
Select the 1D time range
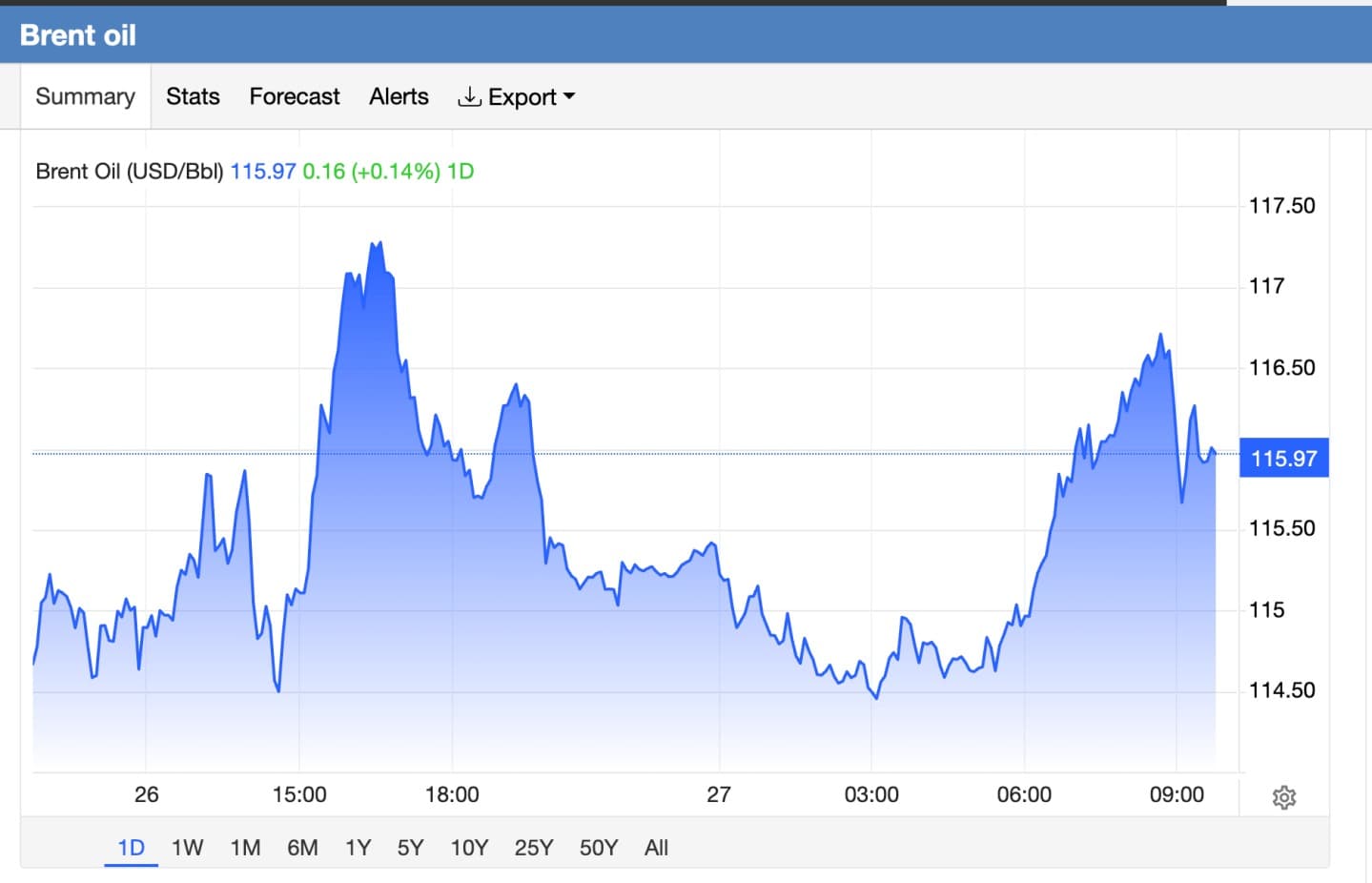point(131,847)
